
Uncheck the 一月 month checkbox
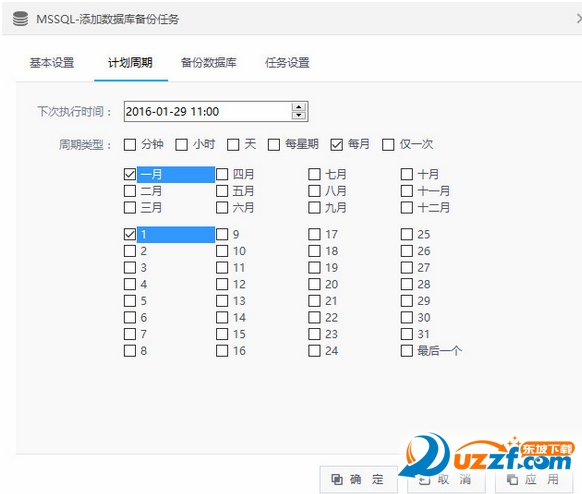click(x=130, y=174)
